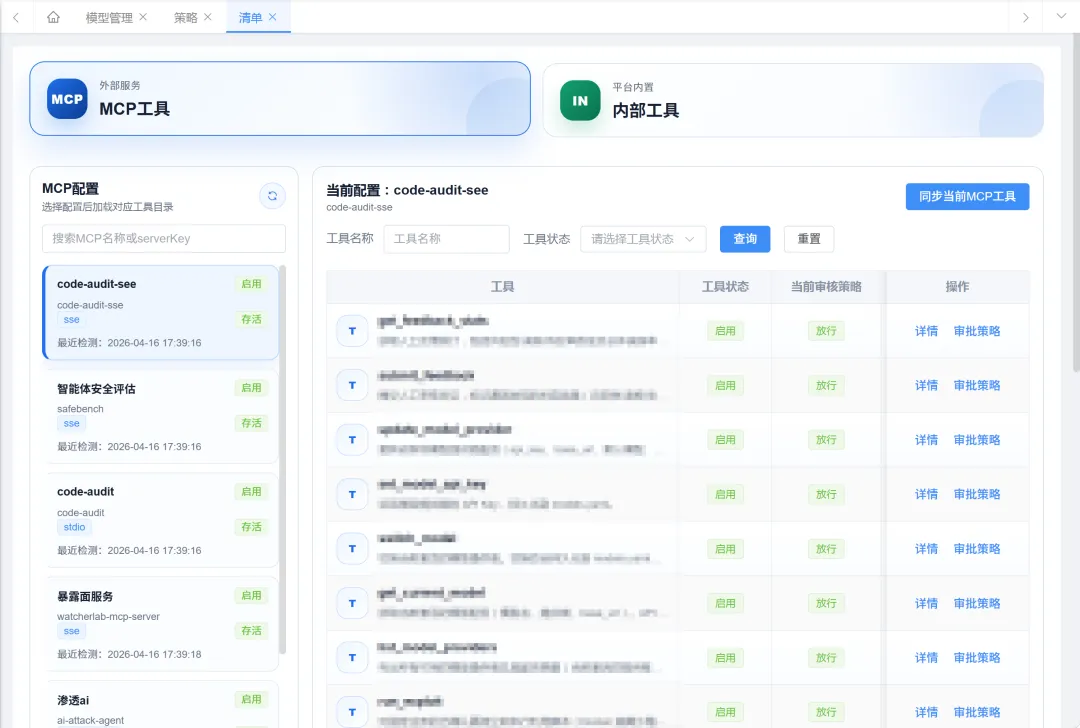Open 详情 for the second tool row
This screenshot has height=728, width=1080.
pos(926,386)
